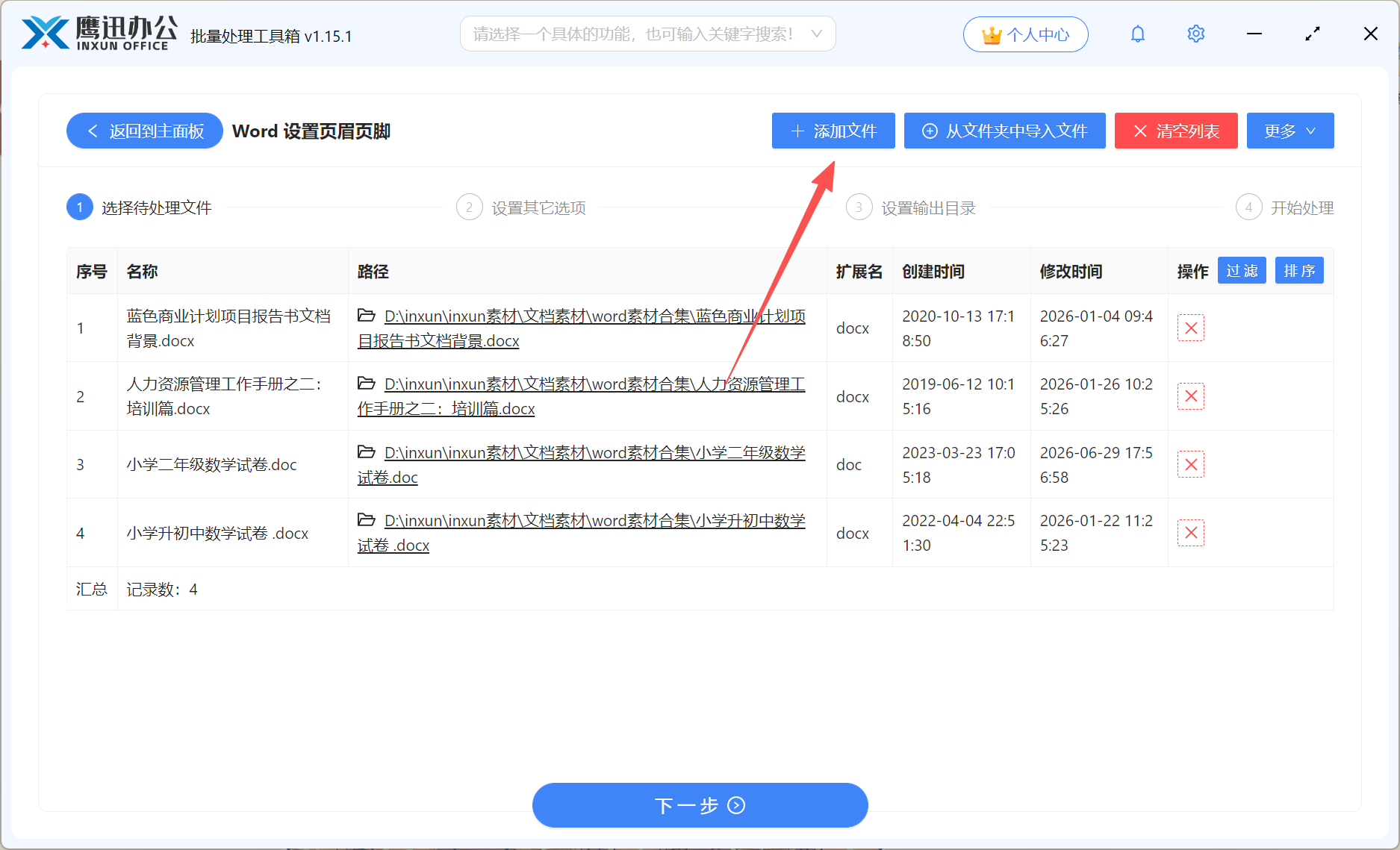1400x850 pixels.
Task: Click the InXun Office logo
Action: 99,34
